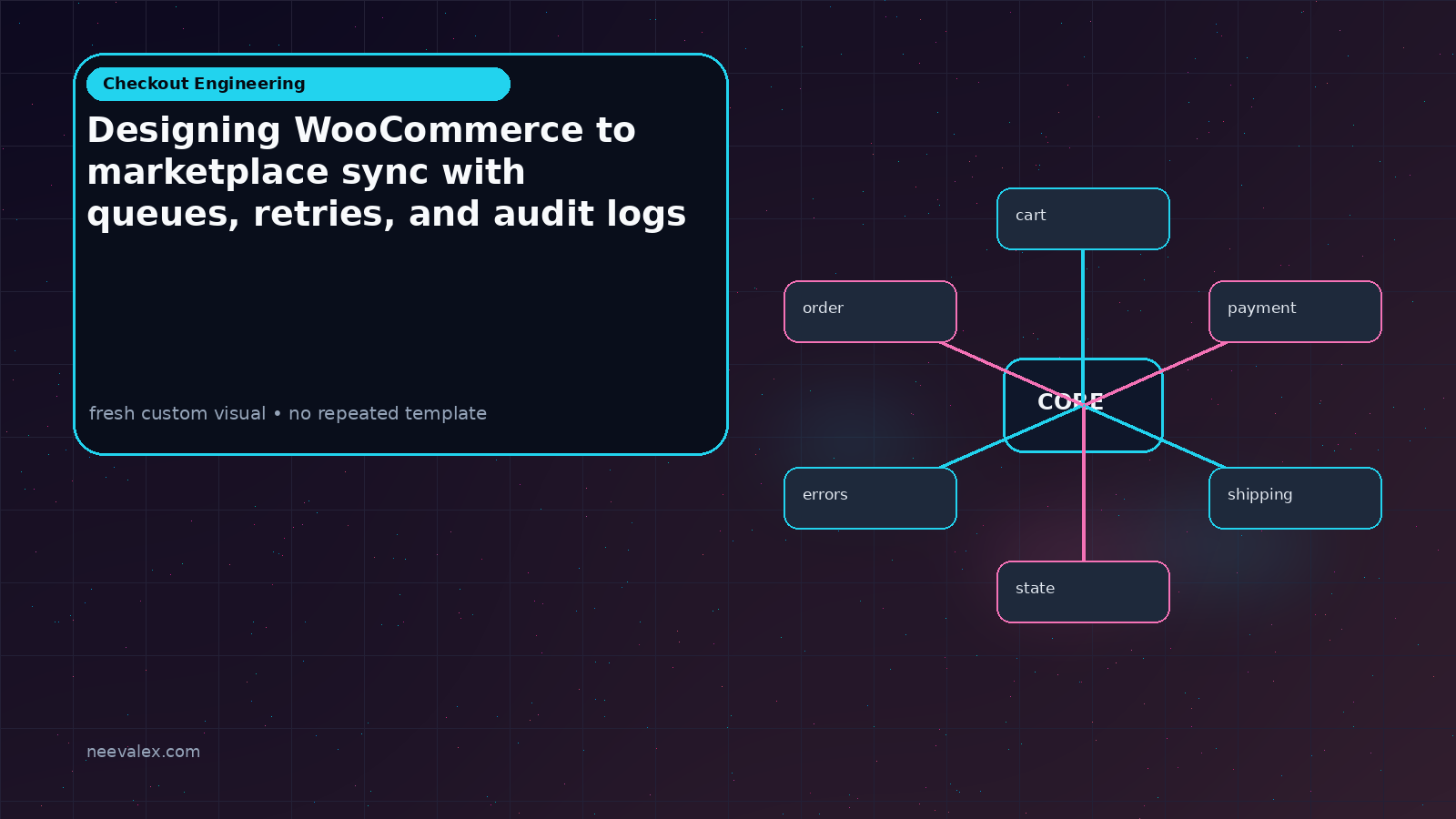The height and width of the screenshot is (819, 1456).
Task: Click the state node box
Action: click(x=1083, y=591)
